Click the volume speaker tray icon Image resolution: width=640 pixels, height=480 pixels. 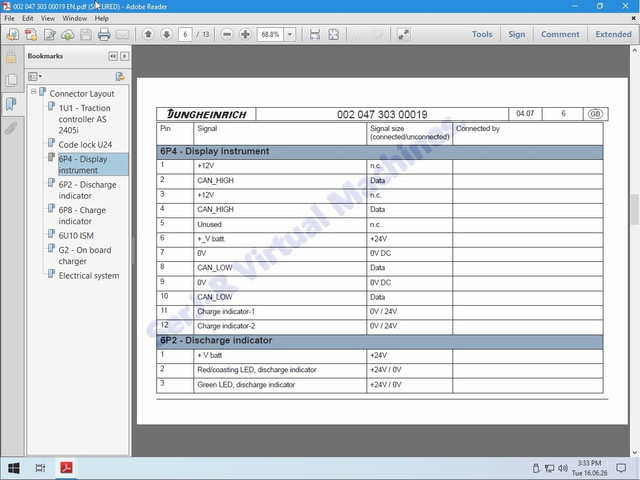562,468
